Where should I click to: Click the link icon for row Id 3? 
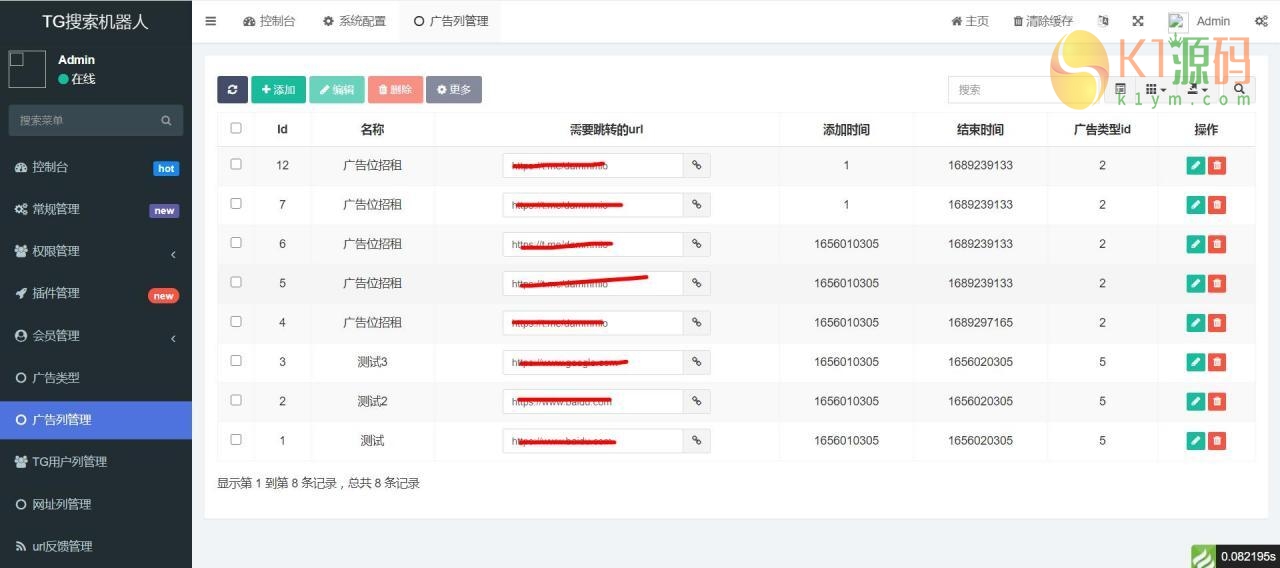click(697, 362)
